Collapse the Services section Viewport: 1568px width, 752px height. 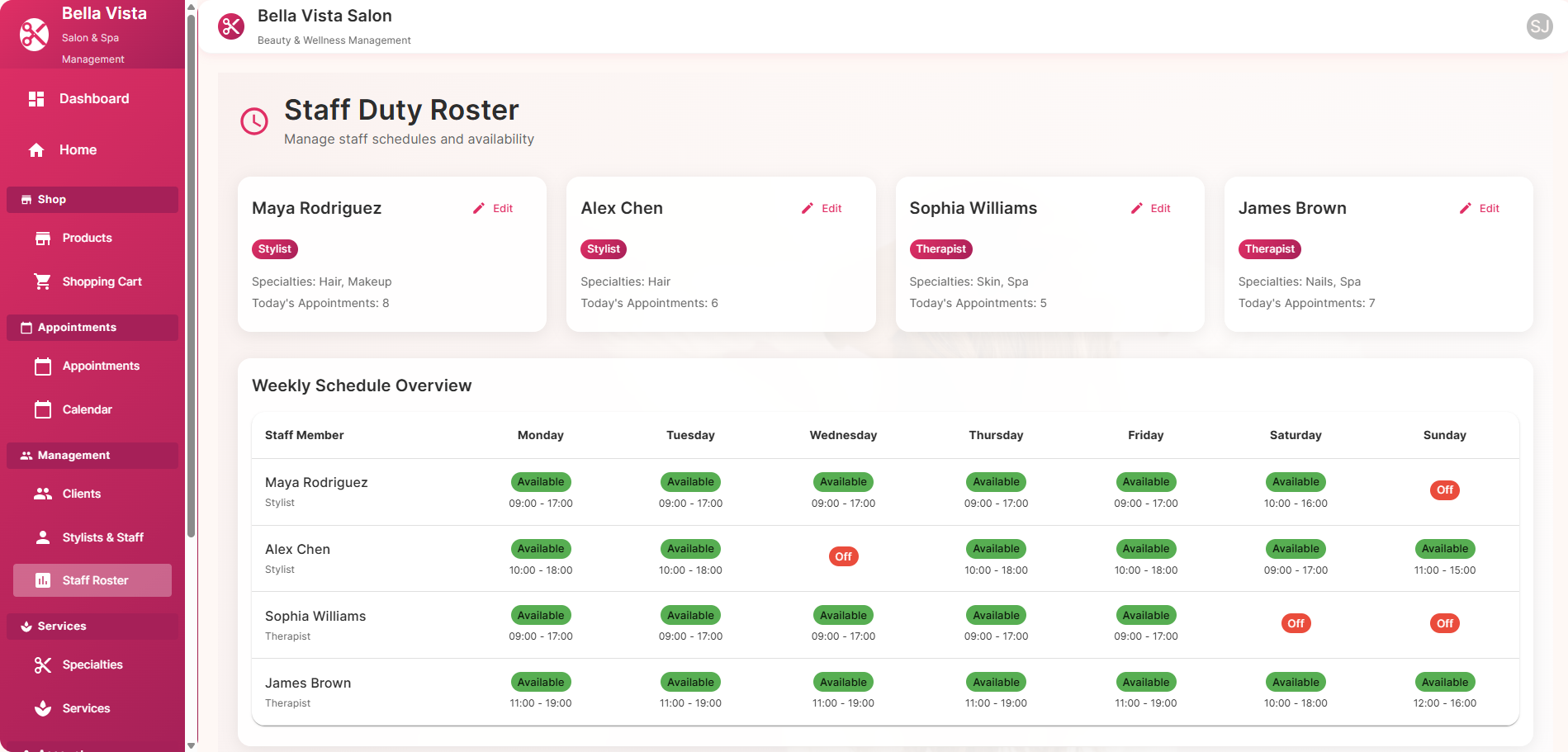pos(92,626)
